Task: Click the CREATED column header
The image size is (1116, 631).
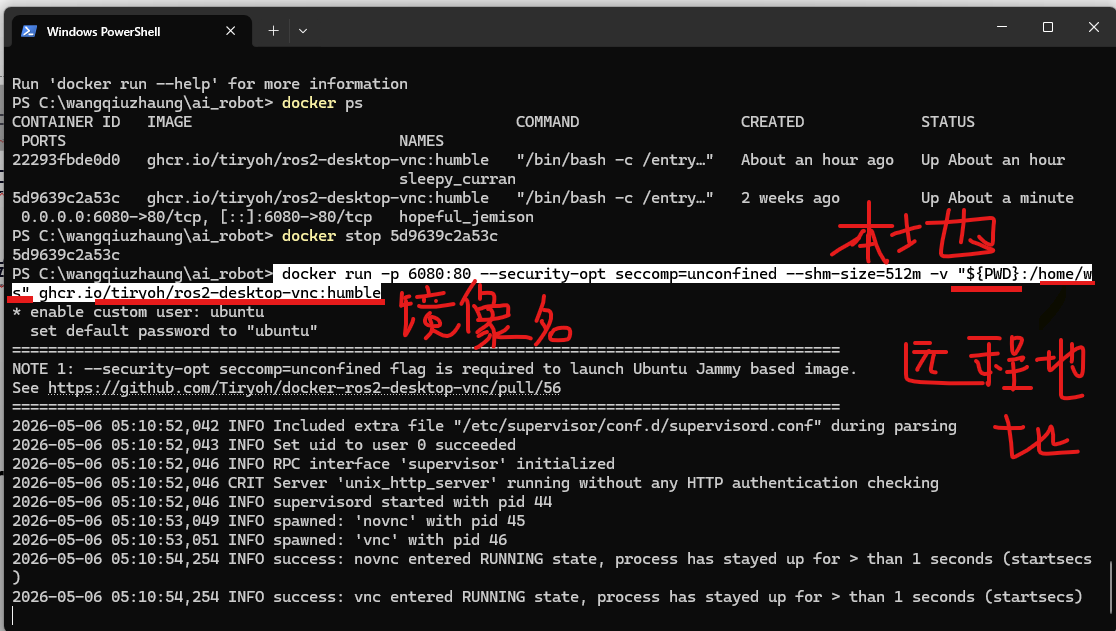Action: [772, 122]
